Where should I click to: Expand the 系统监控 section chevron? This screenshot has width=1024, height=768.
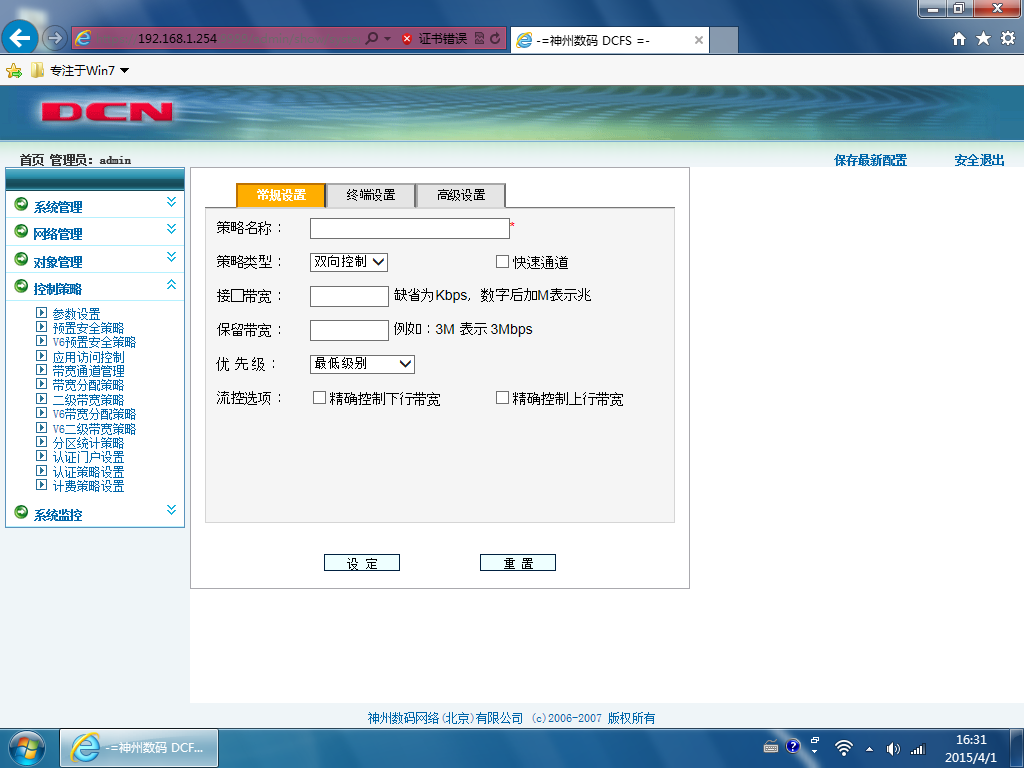tap(171, 510)
